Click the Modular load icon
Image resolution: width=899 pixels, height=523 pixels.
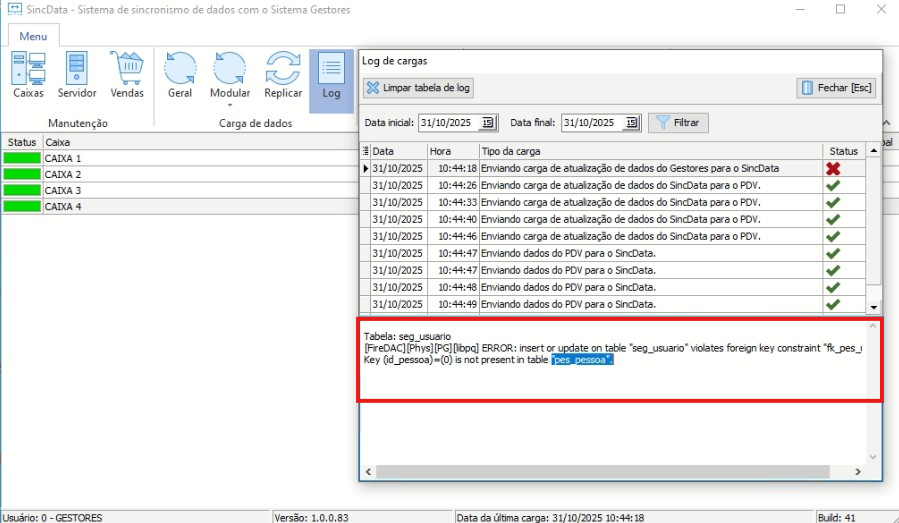click(230, 70)
